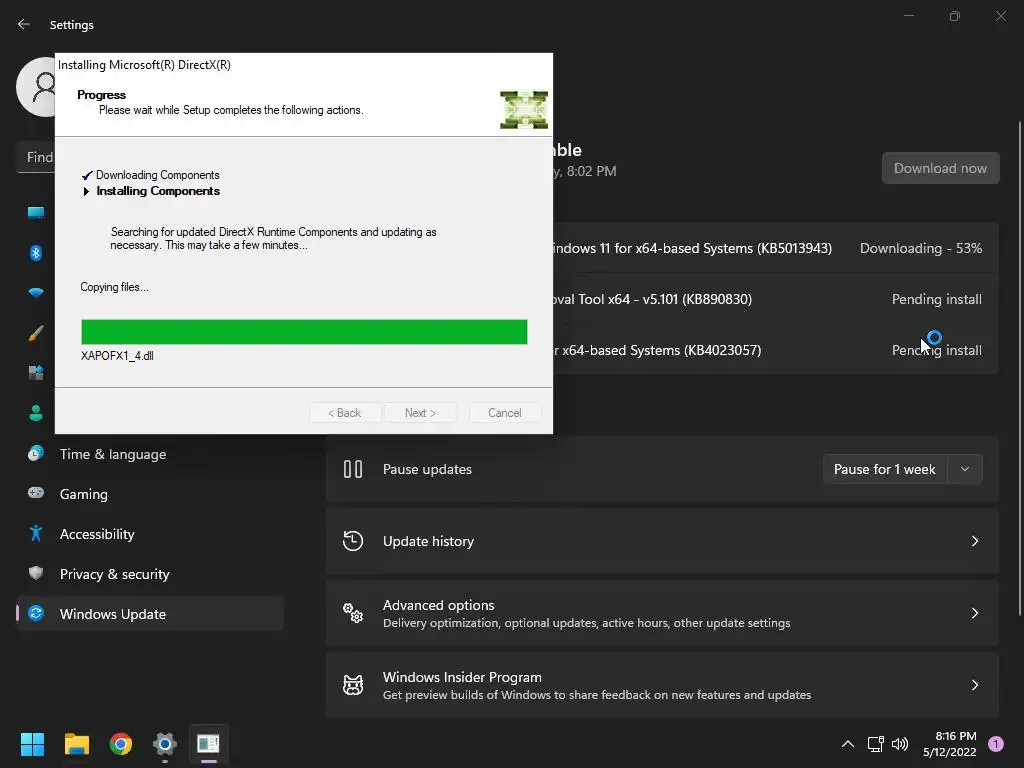Open Windows Insider Program chevron

974,684
